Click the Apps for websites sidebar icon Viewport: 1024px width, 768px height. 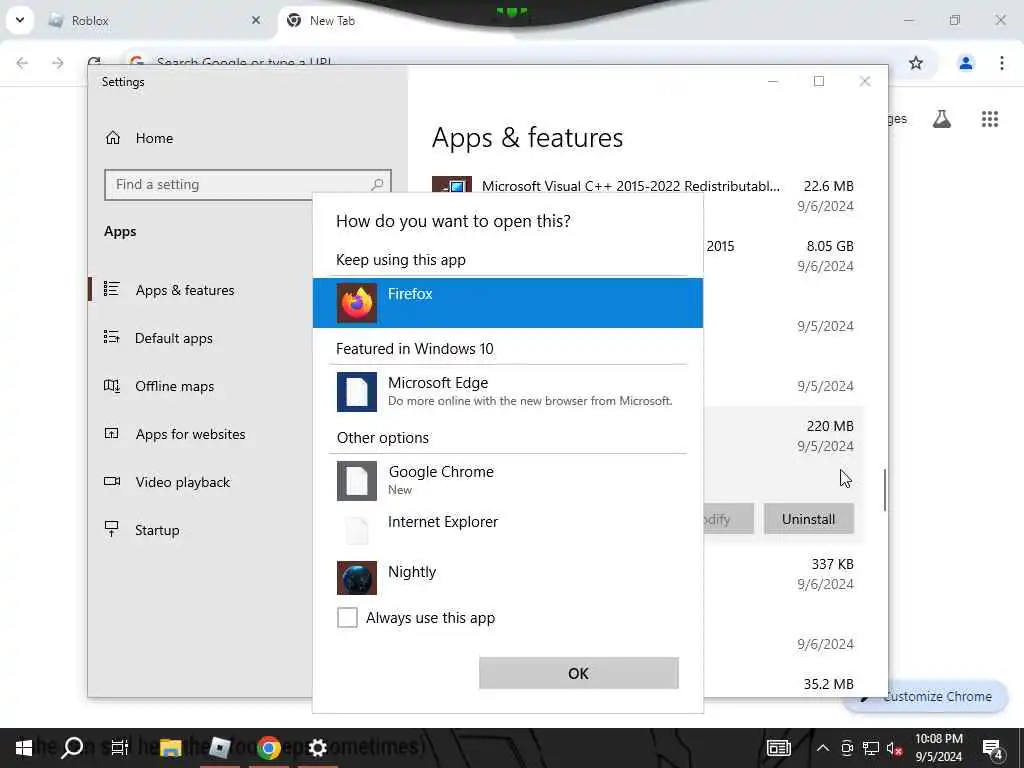point(112,433)
